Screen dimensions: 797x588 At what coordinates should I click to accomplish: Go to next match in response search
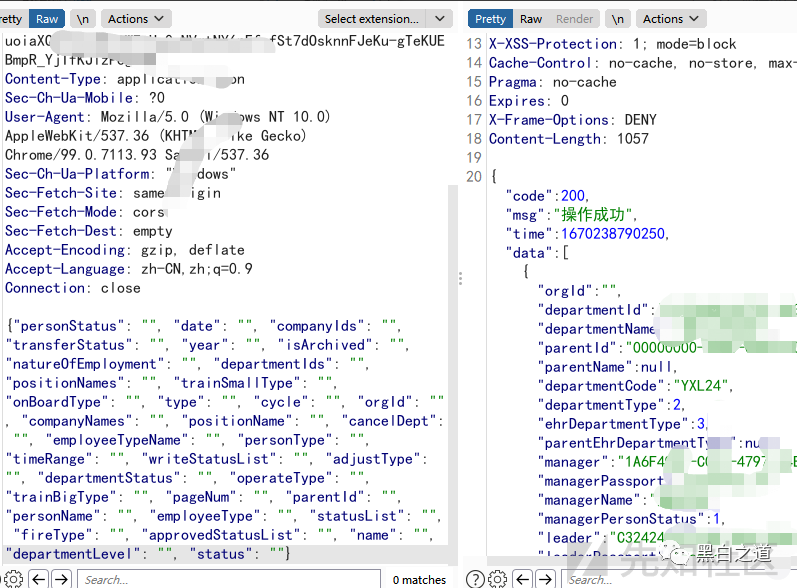tap(546, 579)
